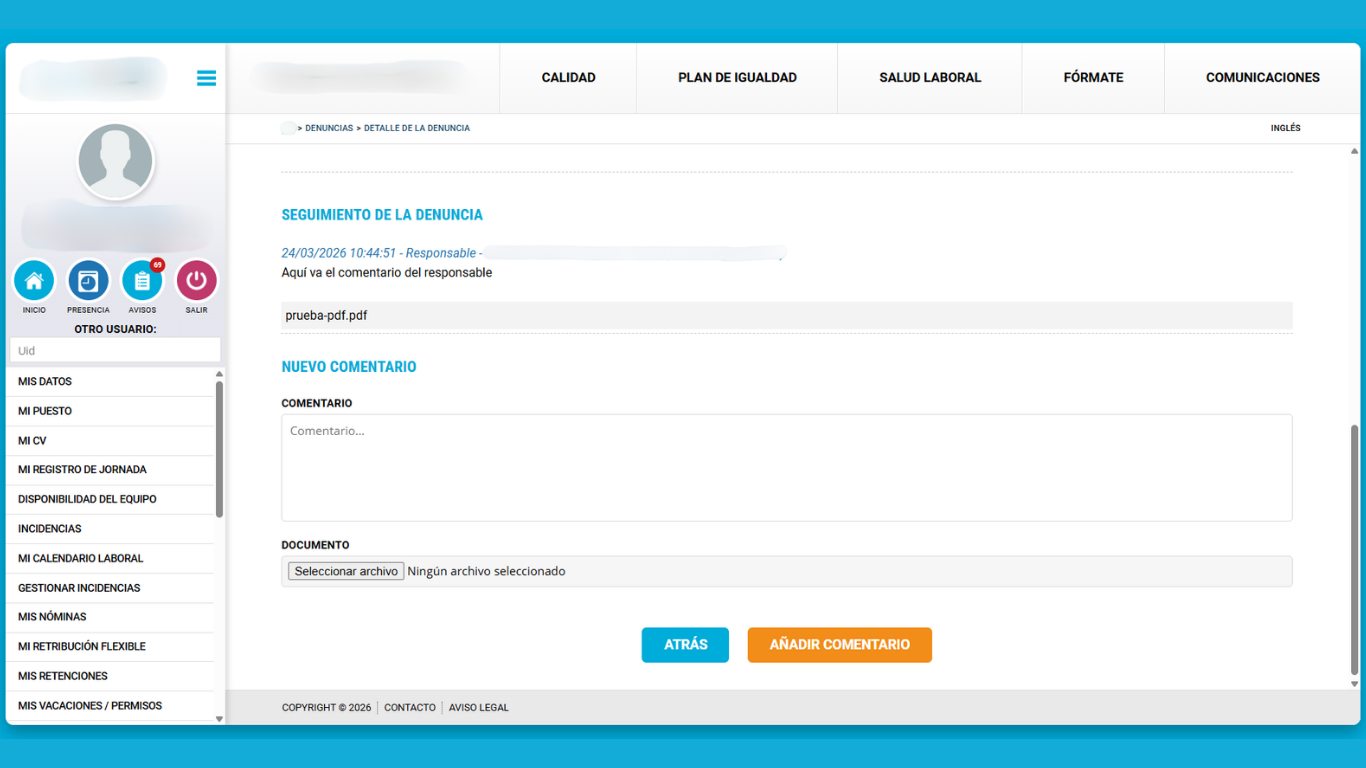Click Seleccionar archivo button
This screenshot has width=1366, height=768.
pos(346,571)
